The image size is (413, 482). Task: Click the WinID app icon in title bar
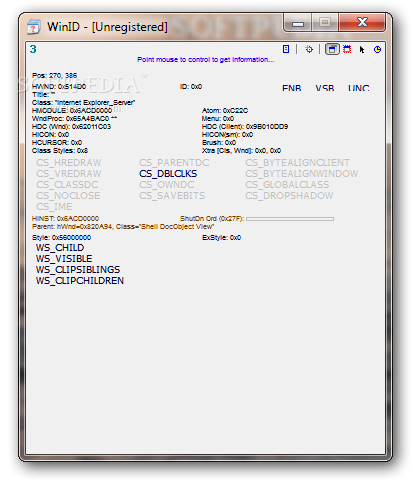pos(34,27)
